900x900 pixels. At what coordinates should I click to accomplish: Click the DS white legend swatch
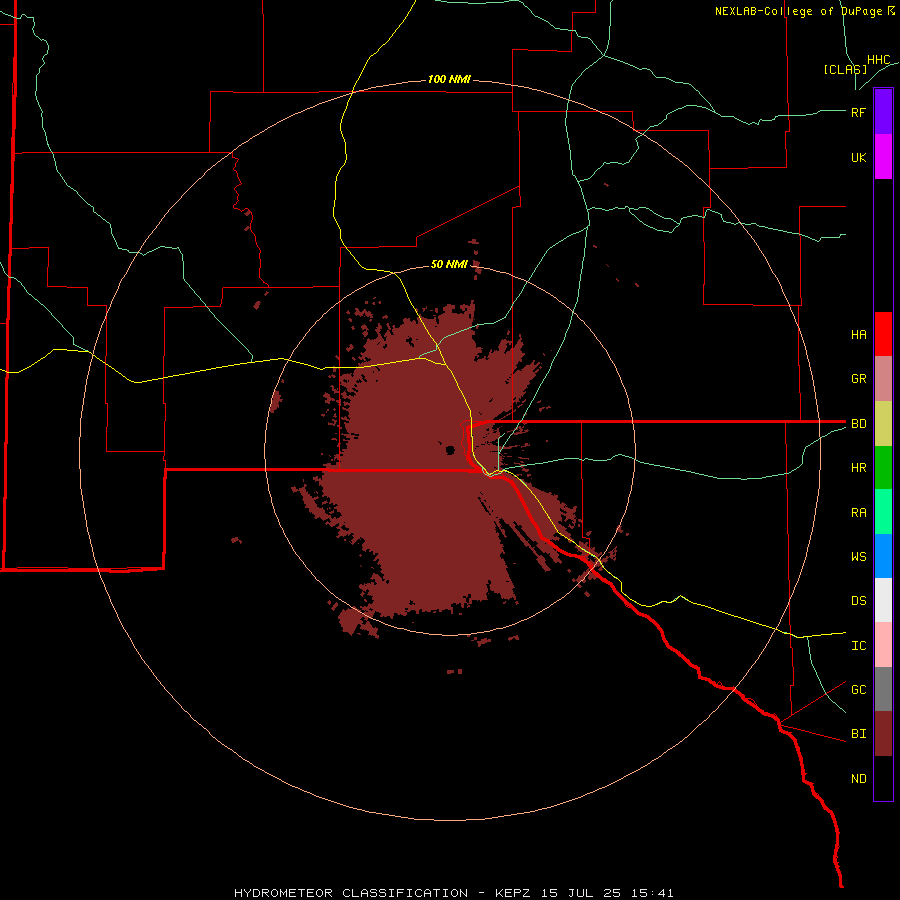[x=883, y=600]
